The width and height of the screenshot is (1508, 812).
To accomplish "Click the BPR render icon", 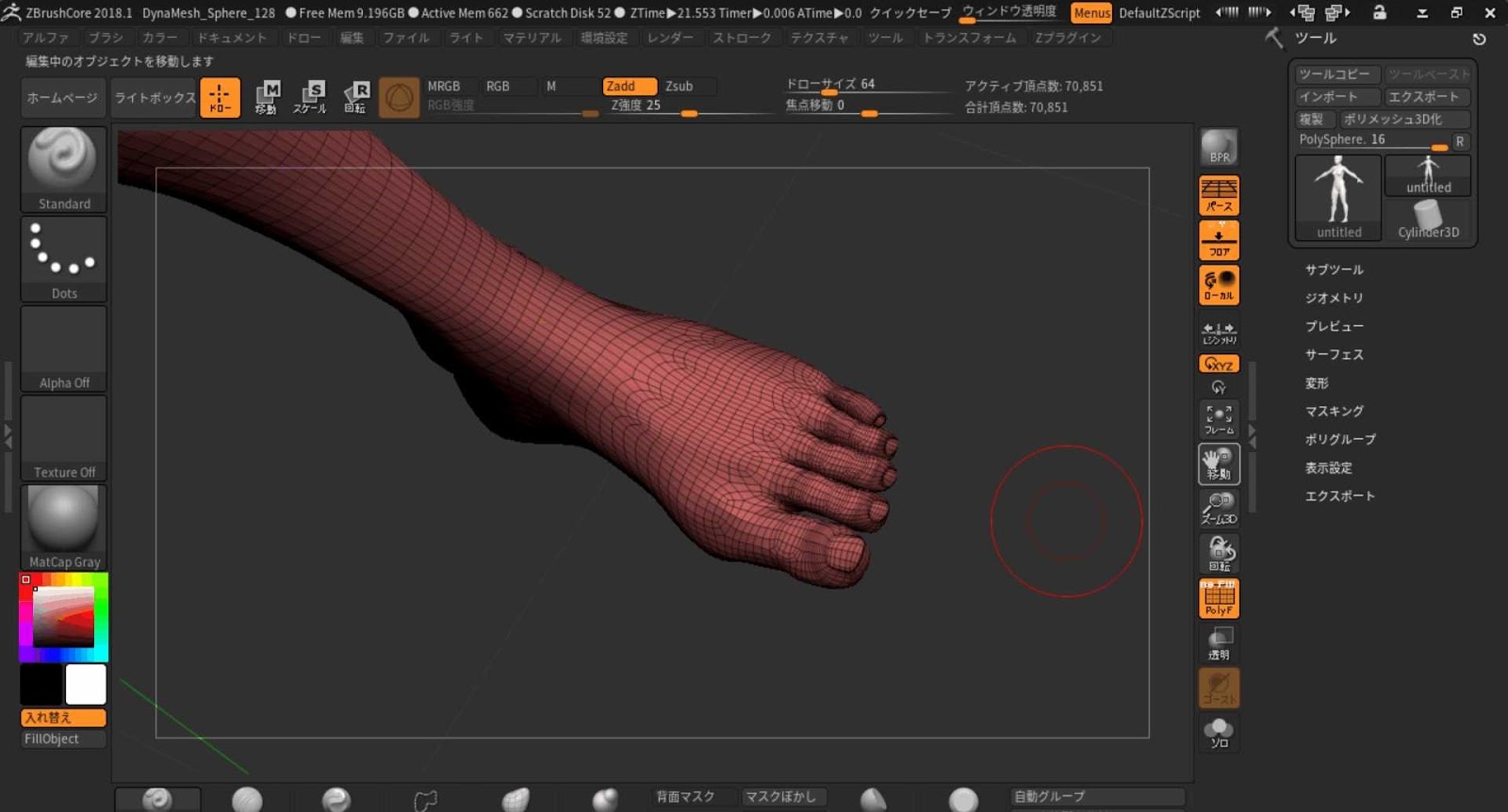I will coord(1219,148).
